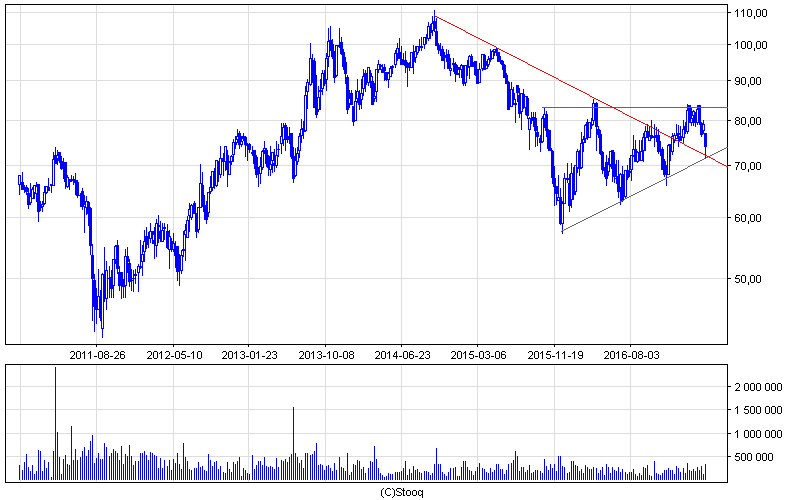Select the 2013-01-23 date label
The height and width of the screenshot is (500, 800).
pos(249,355)
